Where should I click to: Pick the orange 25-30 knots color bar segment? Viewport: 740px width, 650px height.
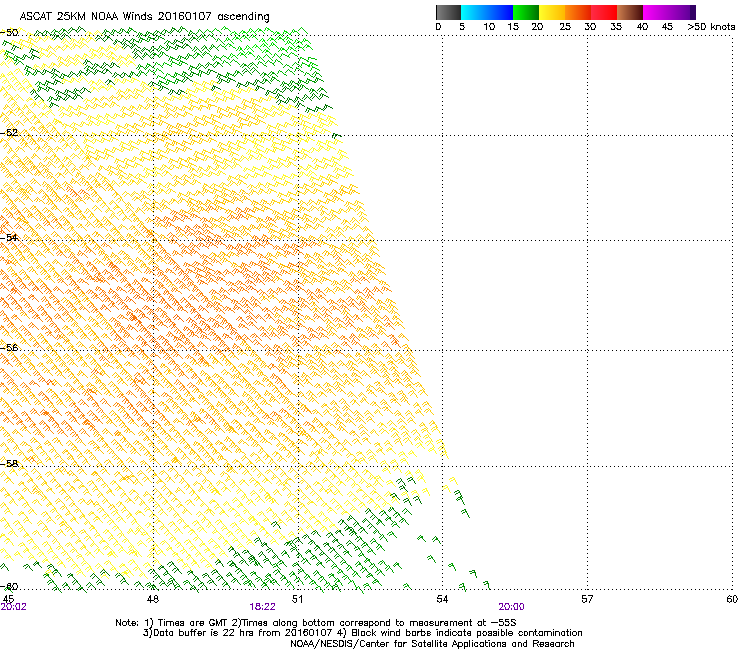578,12
